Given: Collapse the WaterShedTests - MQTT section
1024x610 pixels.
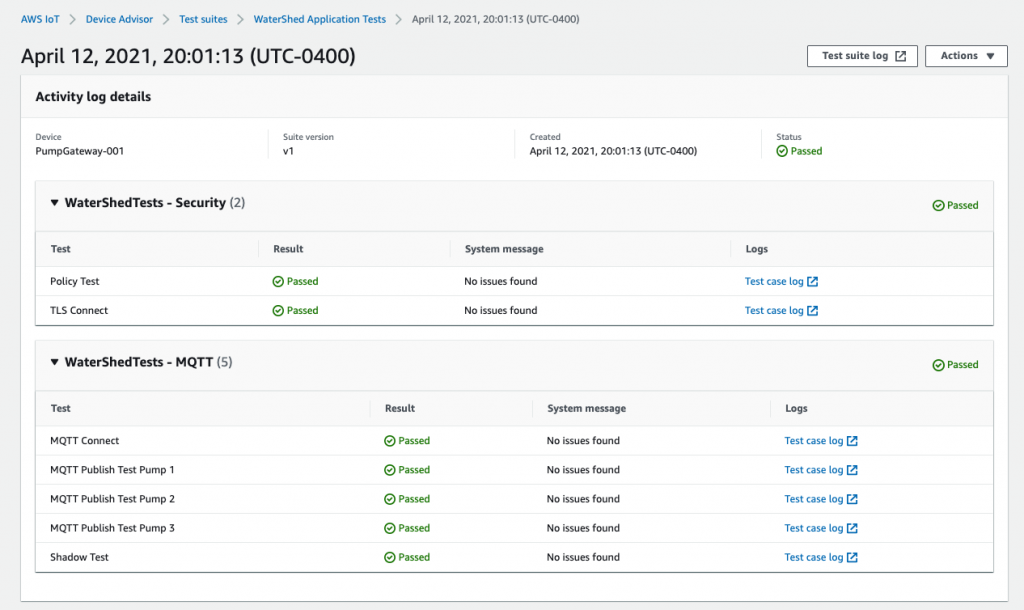Looking at the screenshot, I should (55, 362).
